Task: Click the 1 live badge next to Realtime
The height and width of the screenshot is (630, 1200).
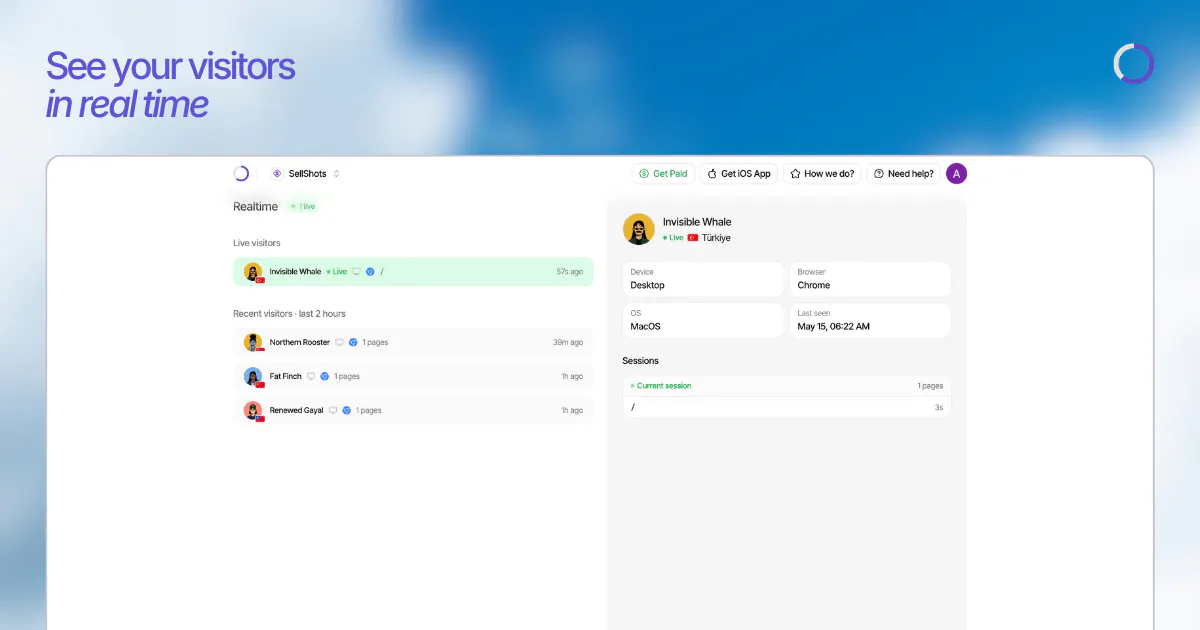Action: [303, 206]
